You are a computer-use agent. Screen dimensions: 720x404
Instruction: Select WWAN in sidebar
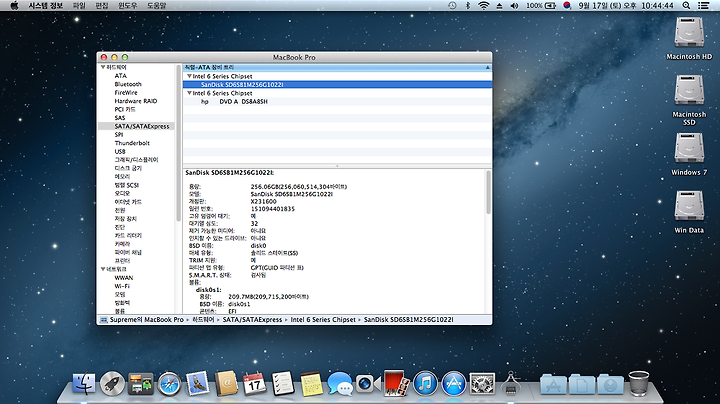pos(124,278)
